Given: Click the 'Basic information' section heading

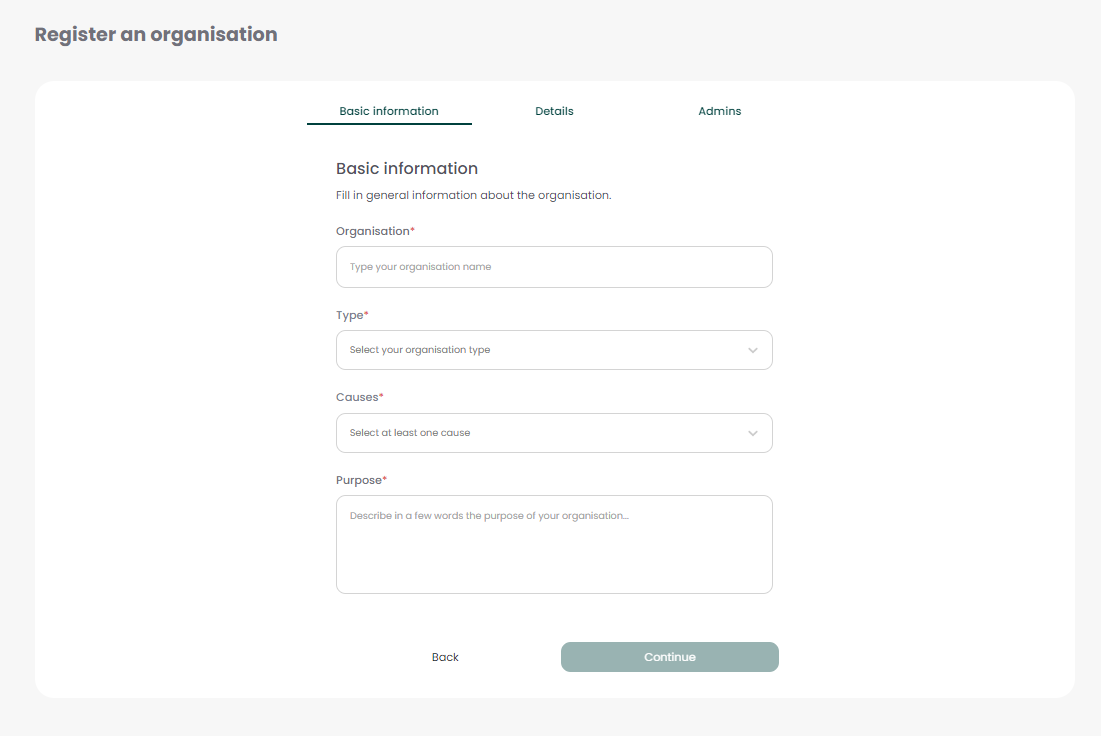Looking at the screenshot, I should tap(407, 168).
